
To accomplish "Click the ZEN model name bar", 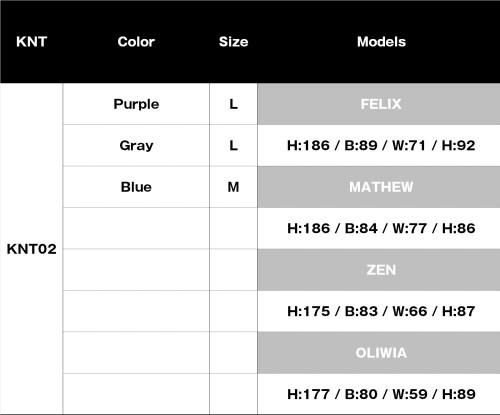I will [x=379, y=270].
